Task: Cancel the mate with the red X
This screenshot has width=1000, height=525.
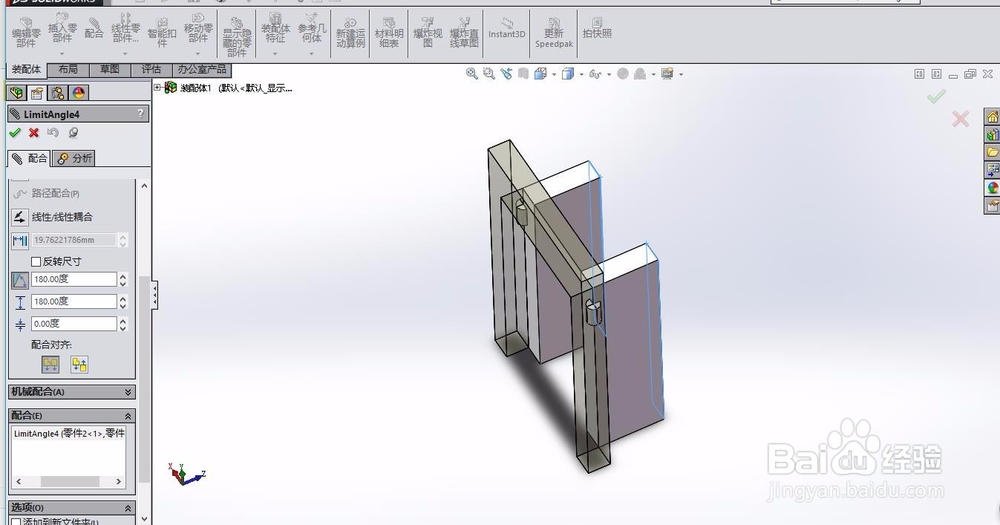Action: (34, 133)
